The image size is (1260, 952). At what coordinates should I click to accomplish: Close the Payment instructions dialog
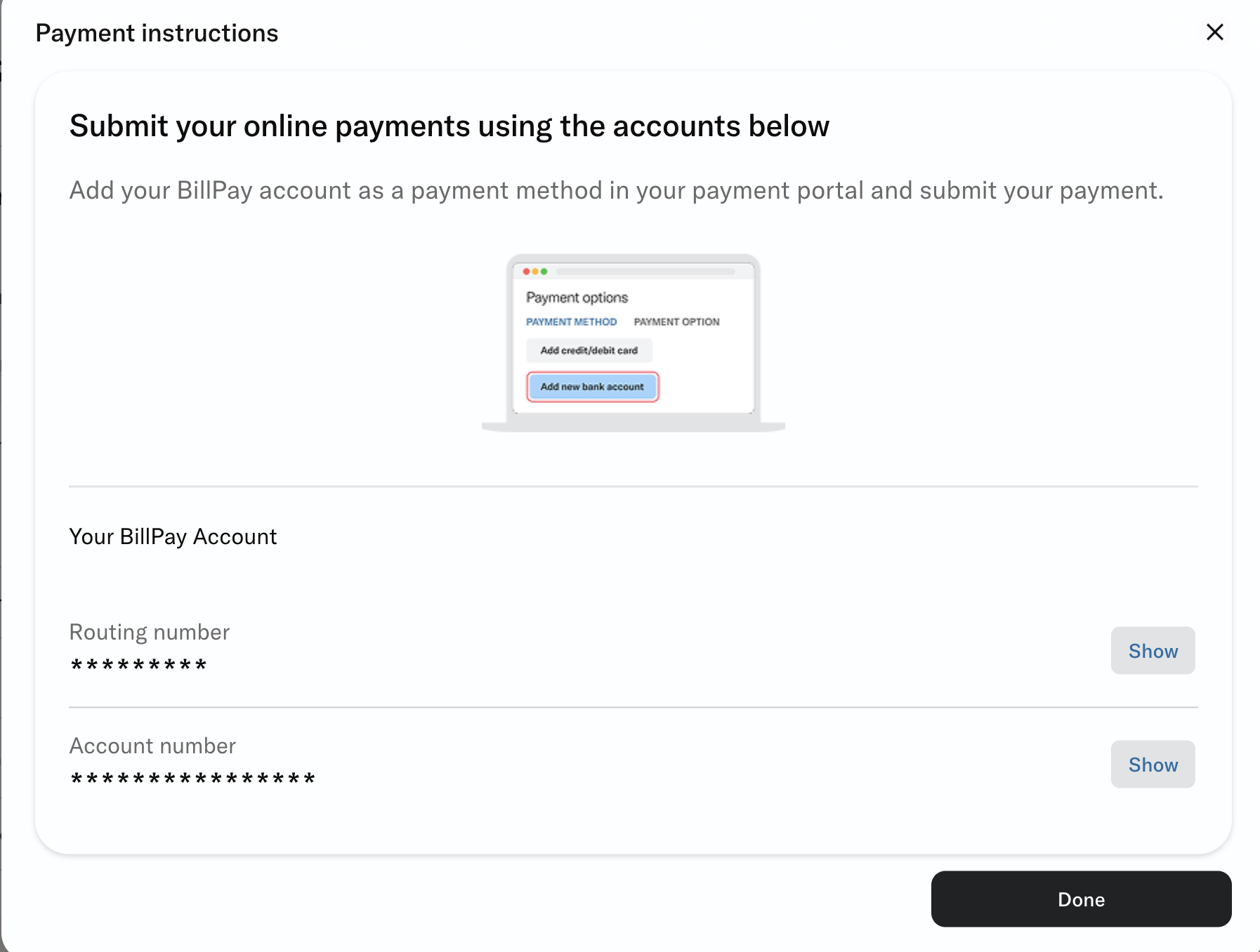[x=1214, y=32]
